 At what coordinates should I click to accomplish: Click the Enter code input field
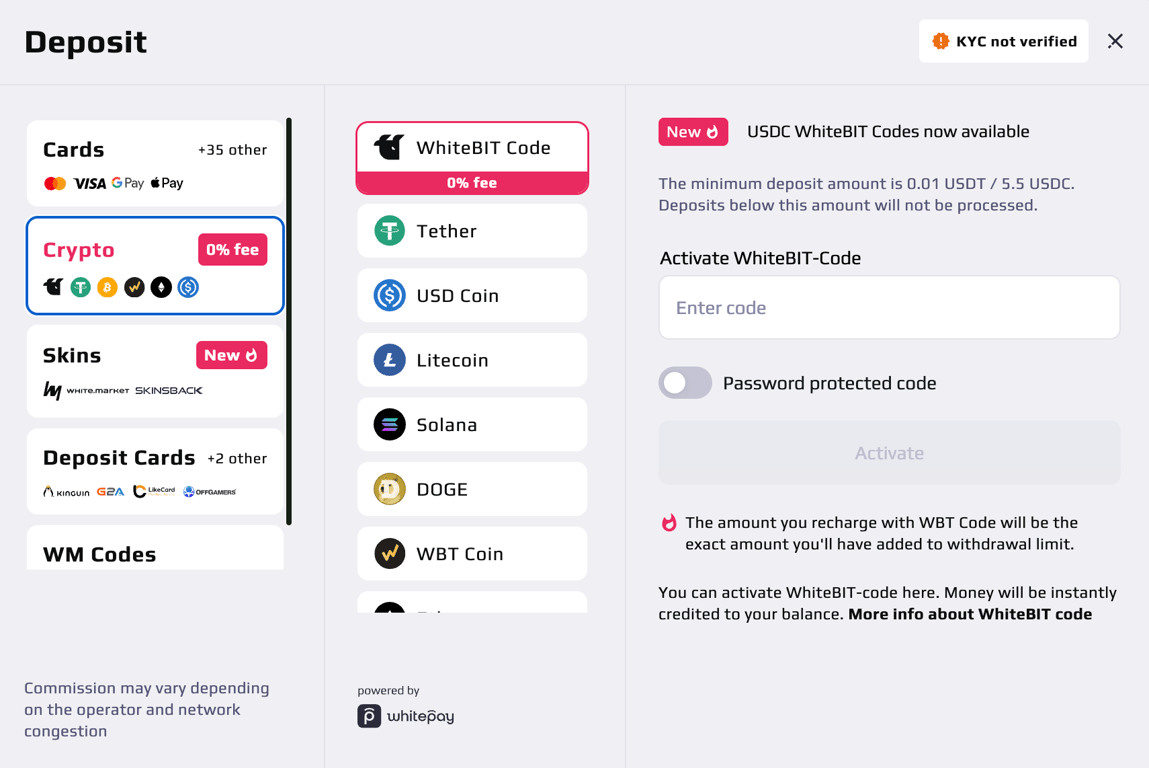888,308
